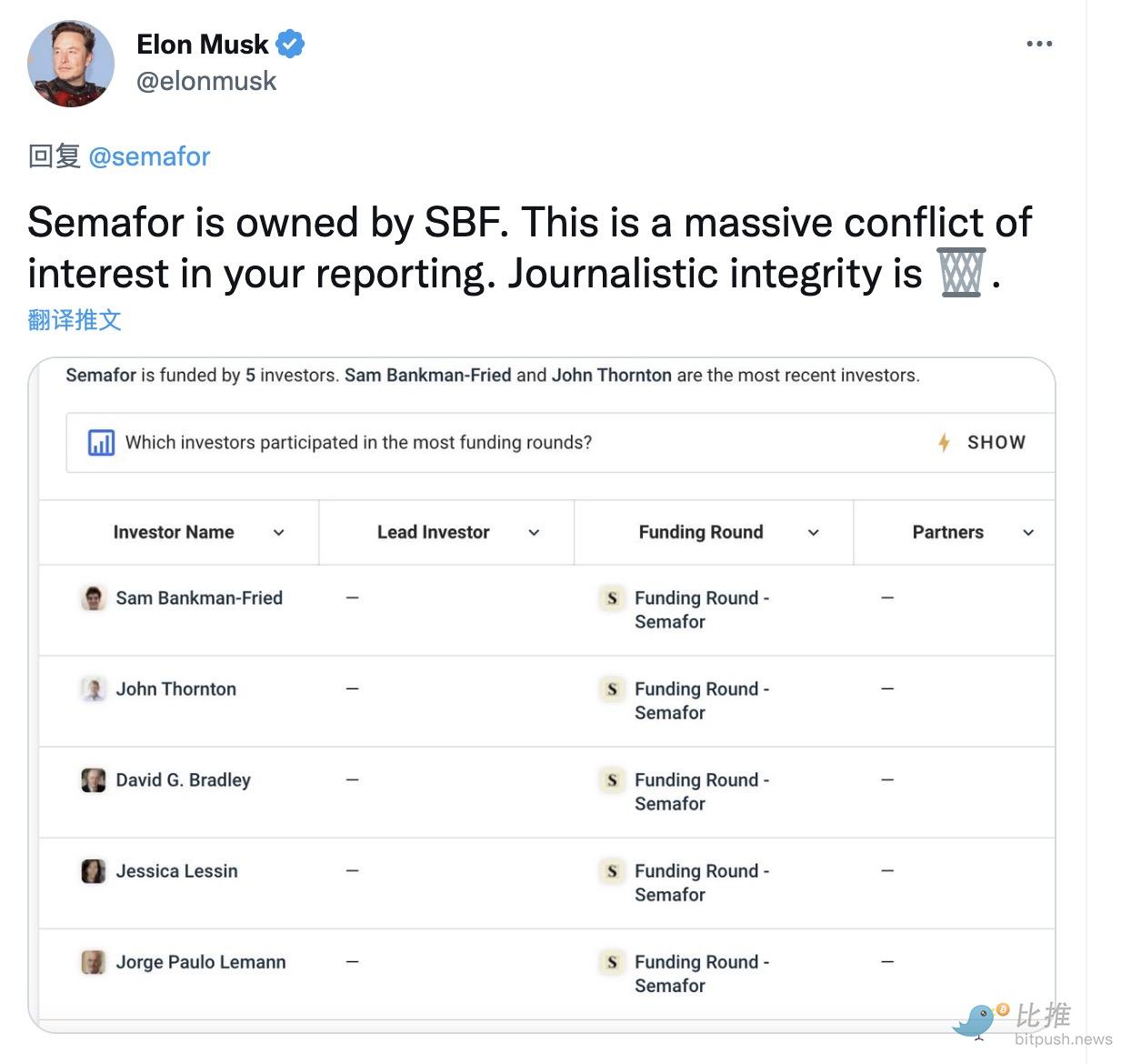Open Funding Round - Semafor in Jessica Lessin row
Screen dimensions: 1131x1064
click(701, 882)
